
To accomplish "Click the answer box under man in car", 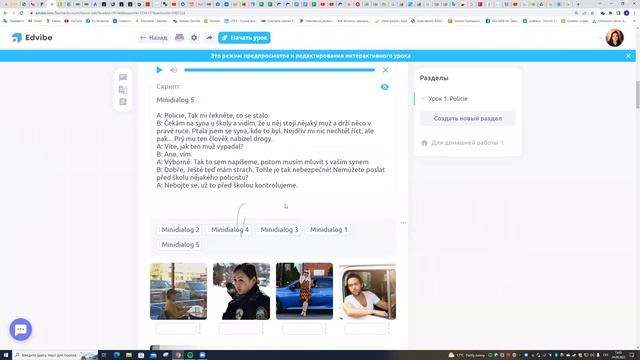I will pos(364,329).
